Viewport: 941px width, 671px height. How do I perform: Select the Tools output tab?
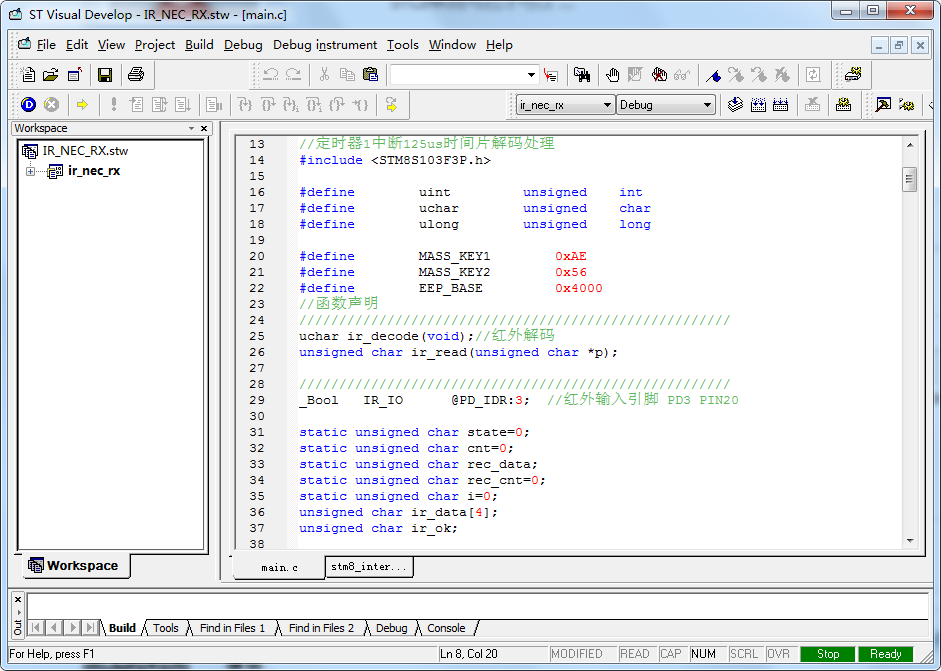pos(166,628)
